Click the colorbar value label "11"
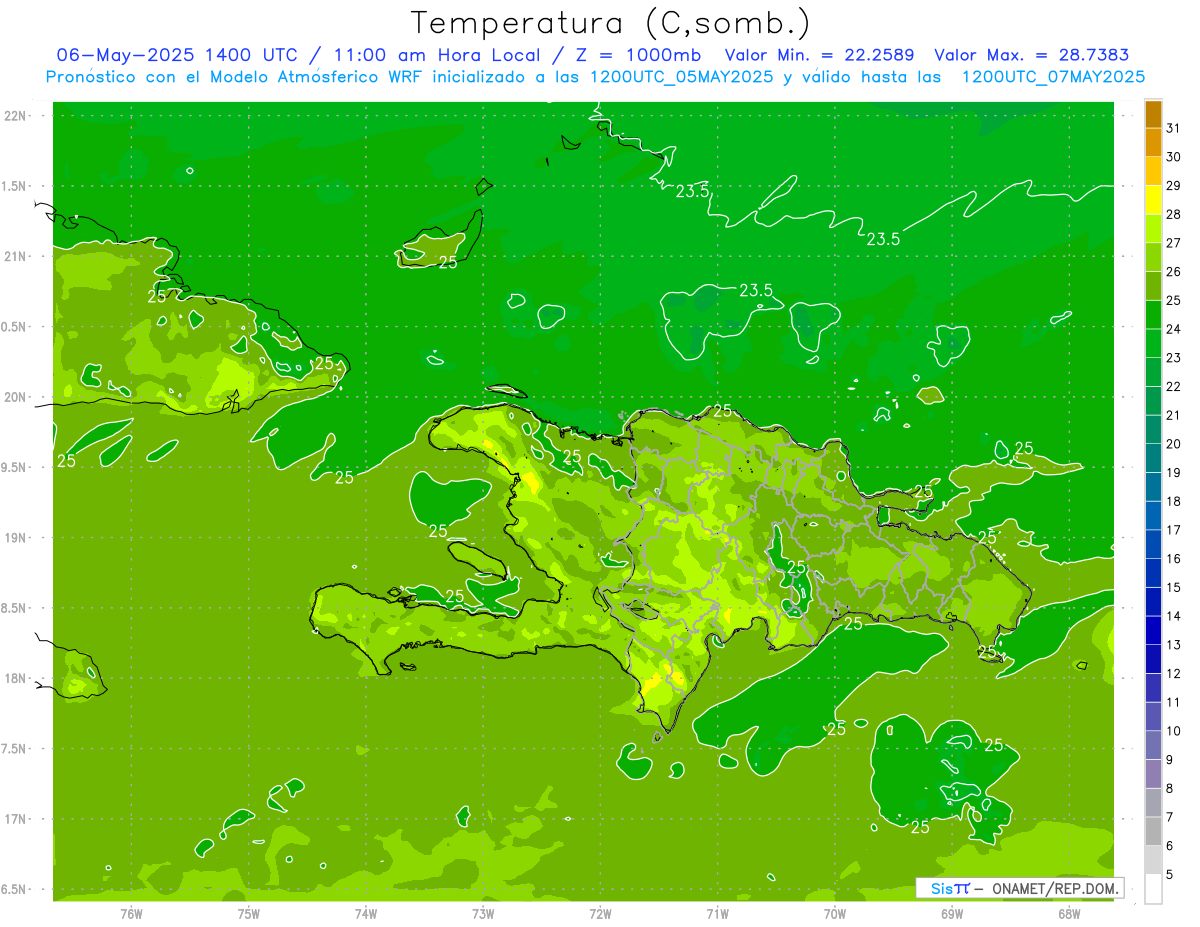Screen dimensions: 1200x927 [1173, 702]
